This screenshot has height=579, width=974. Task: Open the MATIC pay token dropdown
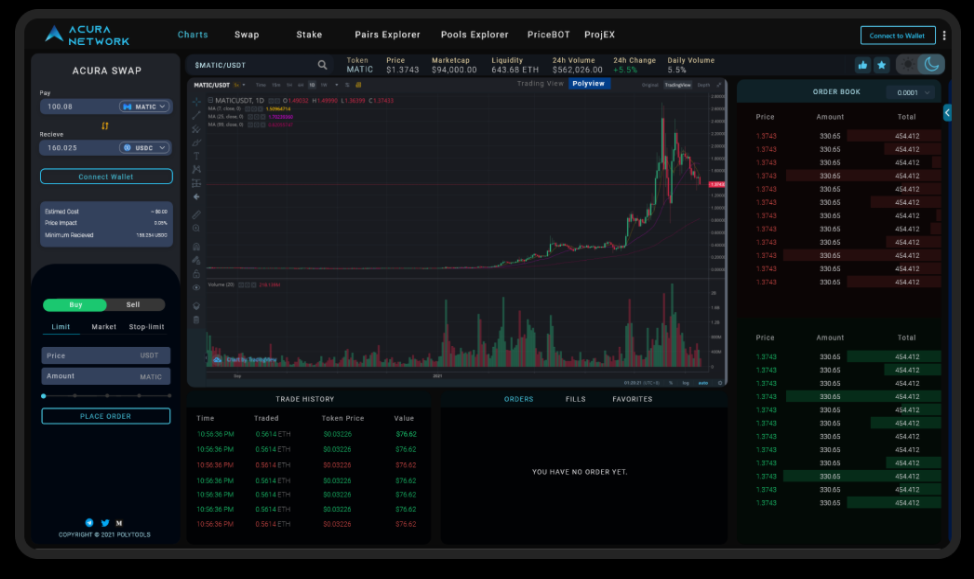pyautogui.click(x=145, y=107)
